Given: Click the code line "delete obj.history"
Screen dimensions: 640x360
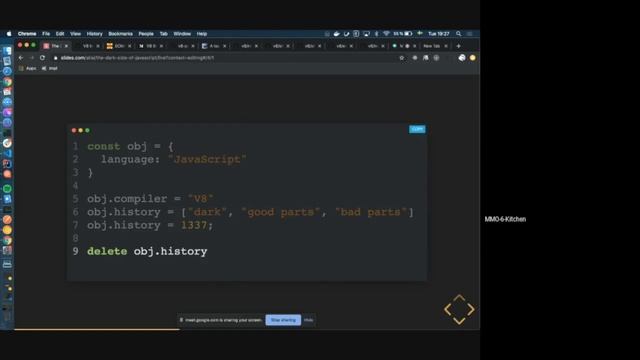Looking at the screenshot, I should pyautogui.click(x=147, y=251).
